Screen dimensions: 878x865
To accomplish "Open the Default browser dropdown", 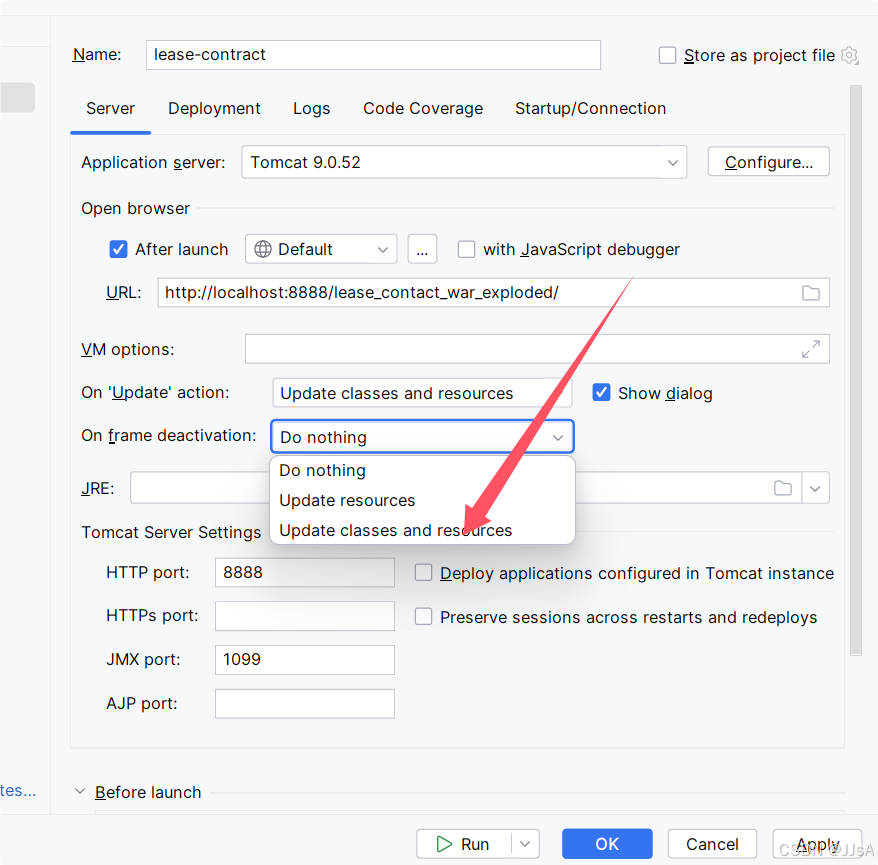I will pos(321,249).
